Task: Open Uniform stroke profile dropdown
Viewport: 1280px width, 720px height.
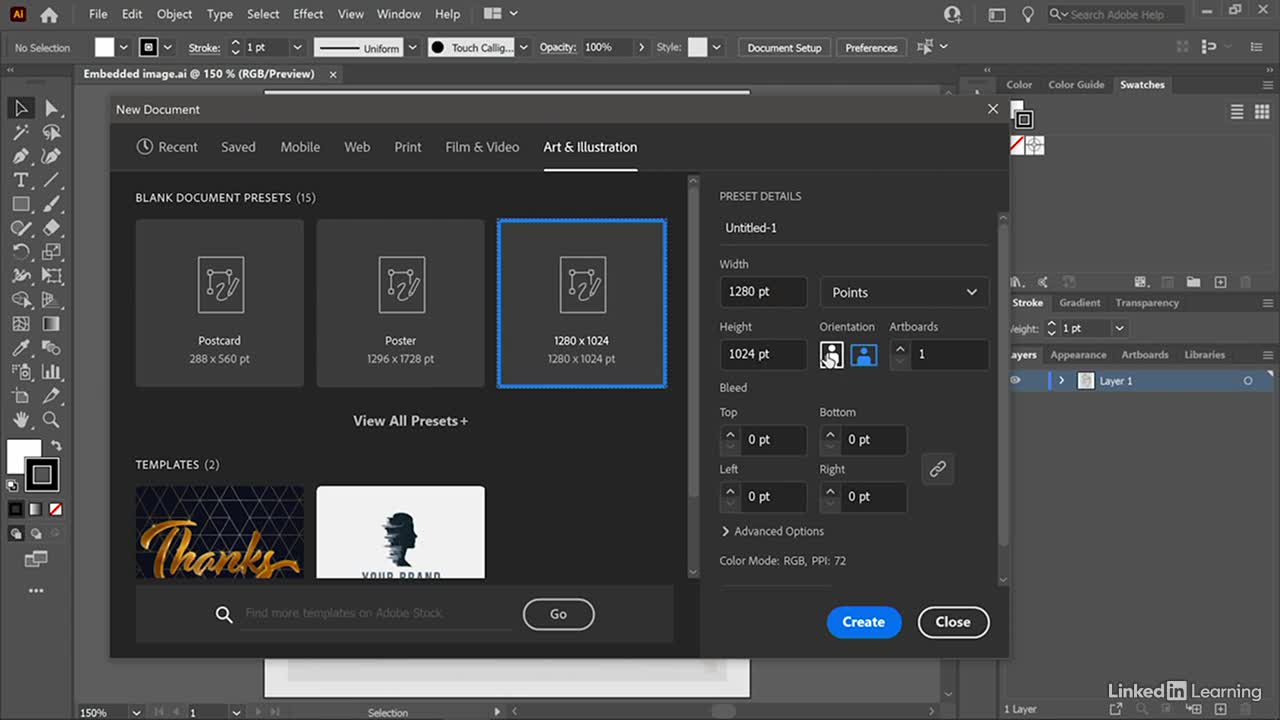Action: (x=411, y=47)
